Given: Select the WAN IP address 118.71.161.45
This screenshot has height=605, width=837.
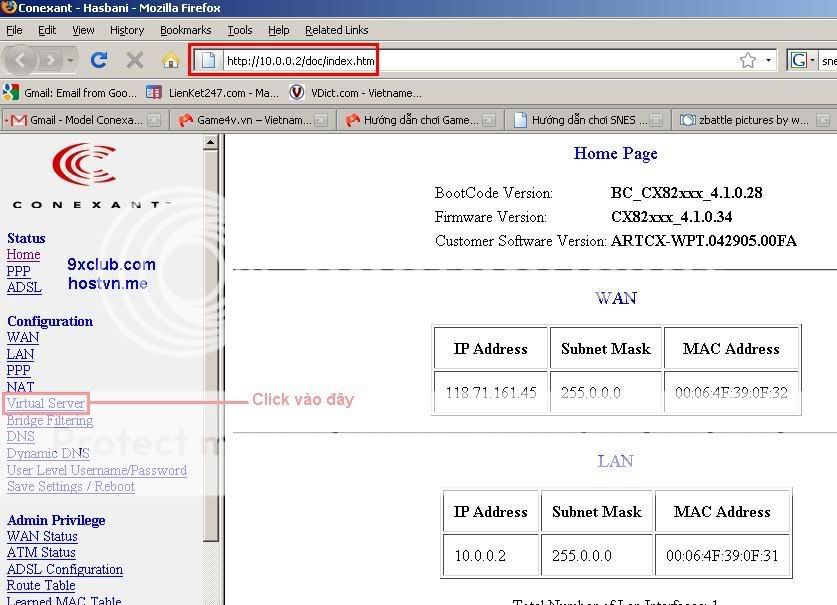Looking at the screenshot, I should pos(491,392).
